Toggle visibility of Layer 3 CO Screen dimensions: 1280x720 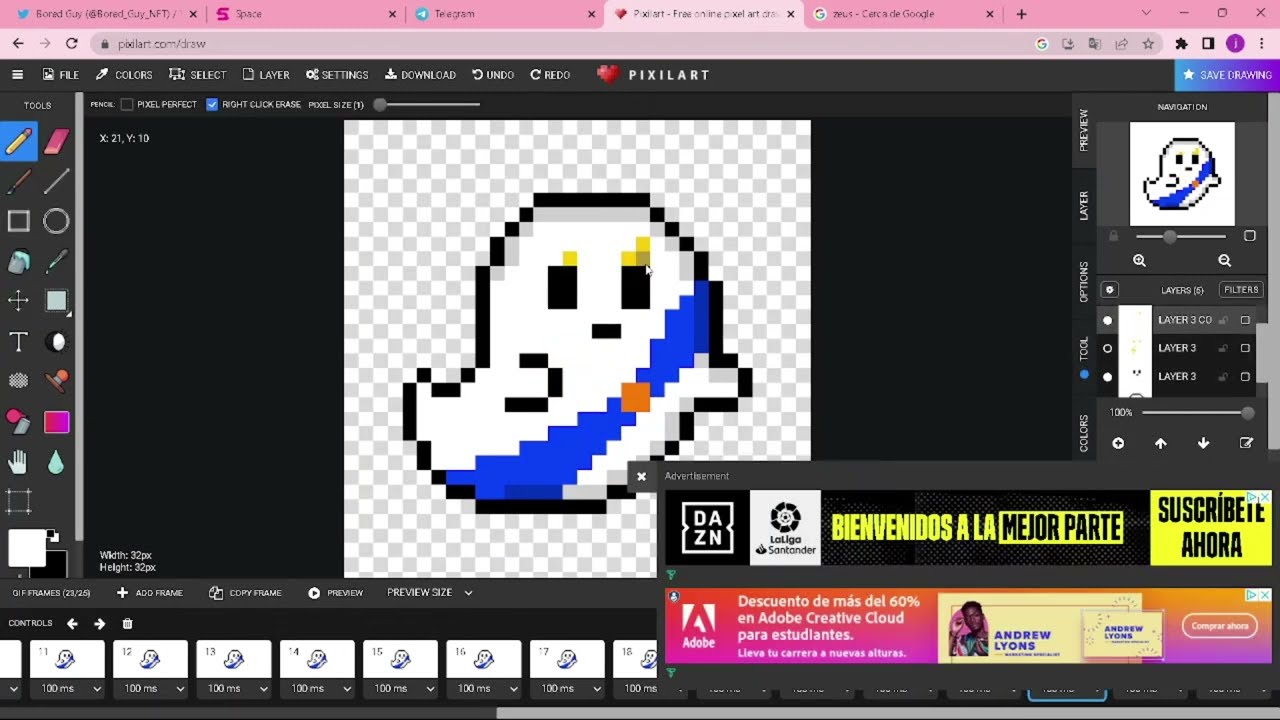pyautogui.click(x=1107, y=320)
